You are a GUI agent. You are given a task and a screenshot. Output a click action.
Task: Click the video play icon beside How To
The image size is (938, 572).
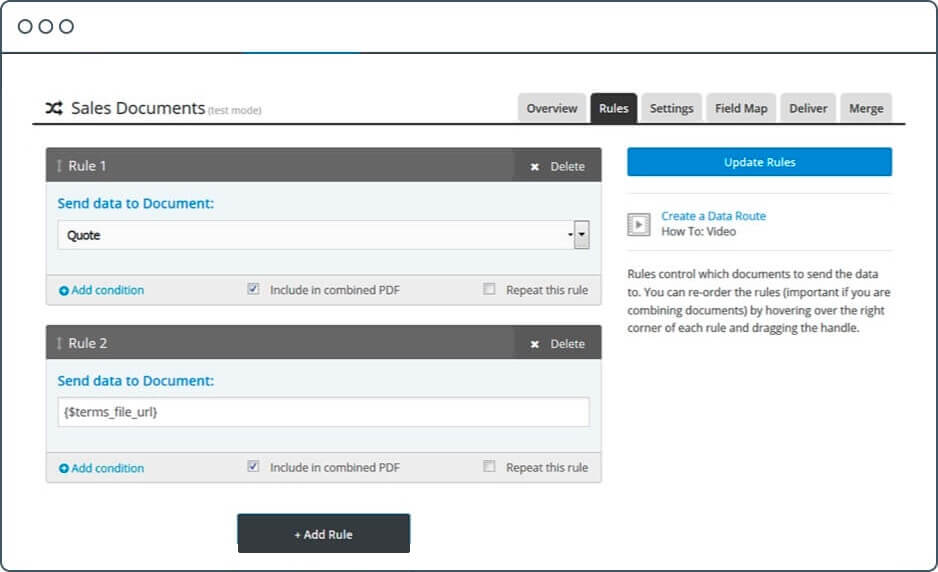click(638, 224)
